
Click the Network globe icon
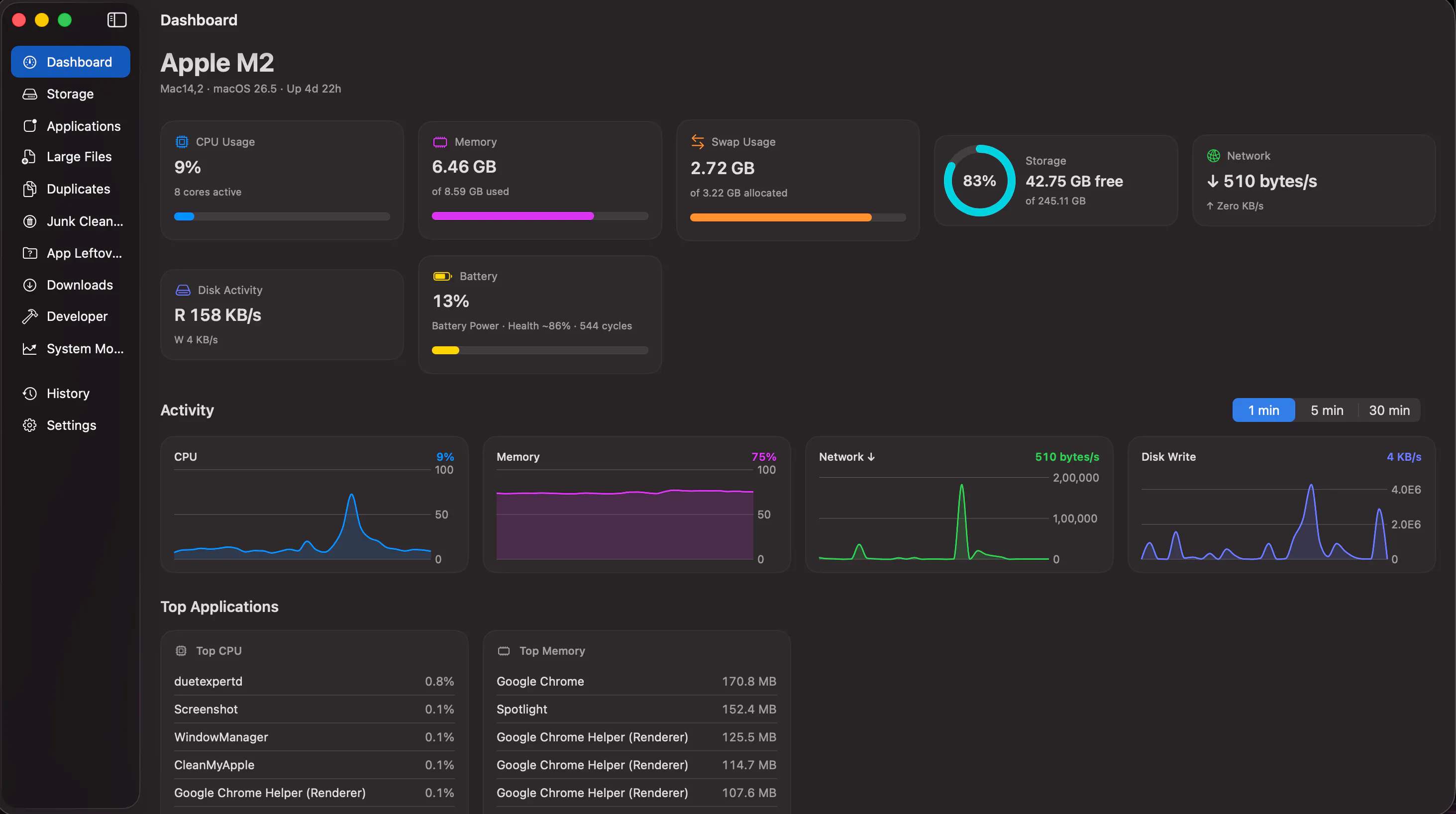(x=1214, y=155)
